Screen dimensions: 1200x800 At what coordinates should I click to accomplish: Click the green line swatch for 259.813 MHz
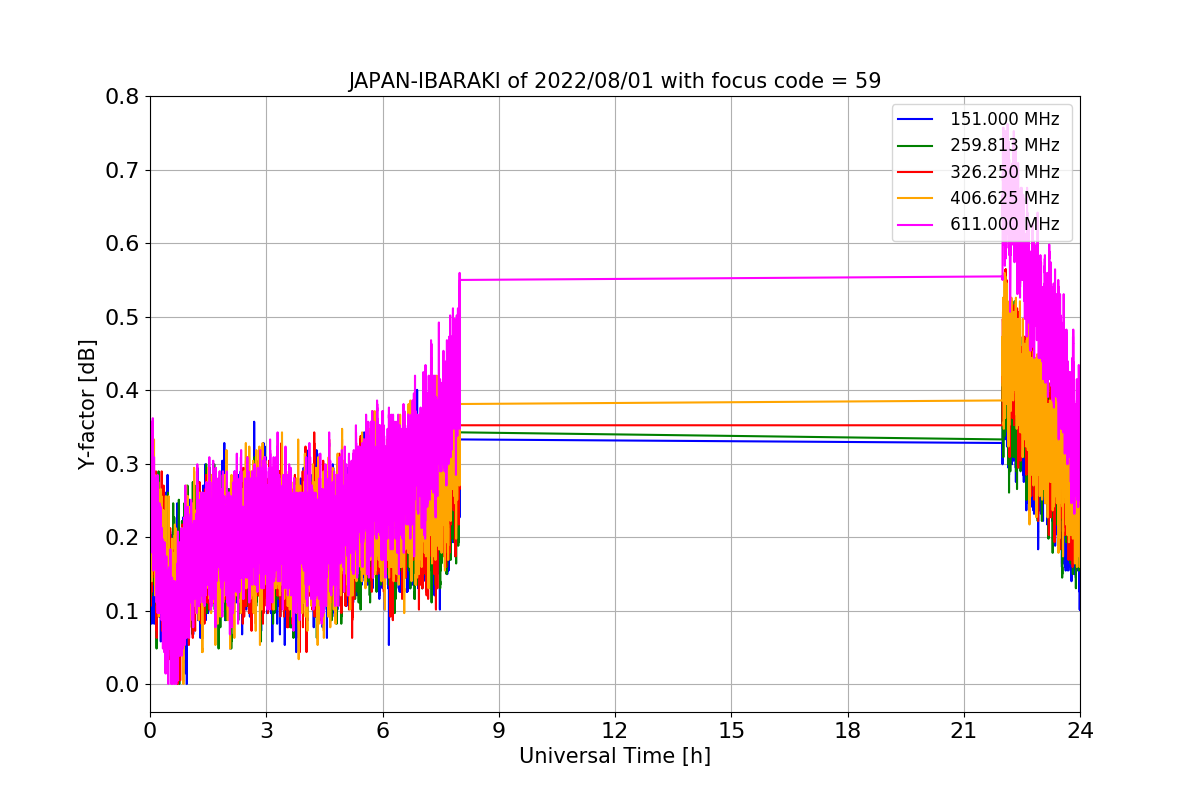pyautogui.click(x=916, y=146)
